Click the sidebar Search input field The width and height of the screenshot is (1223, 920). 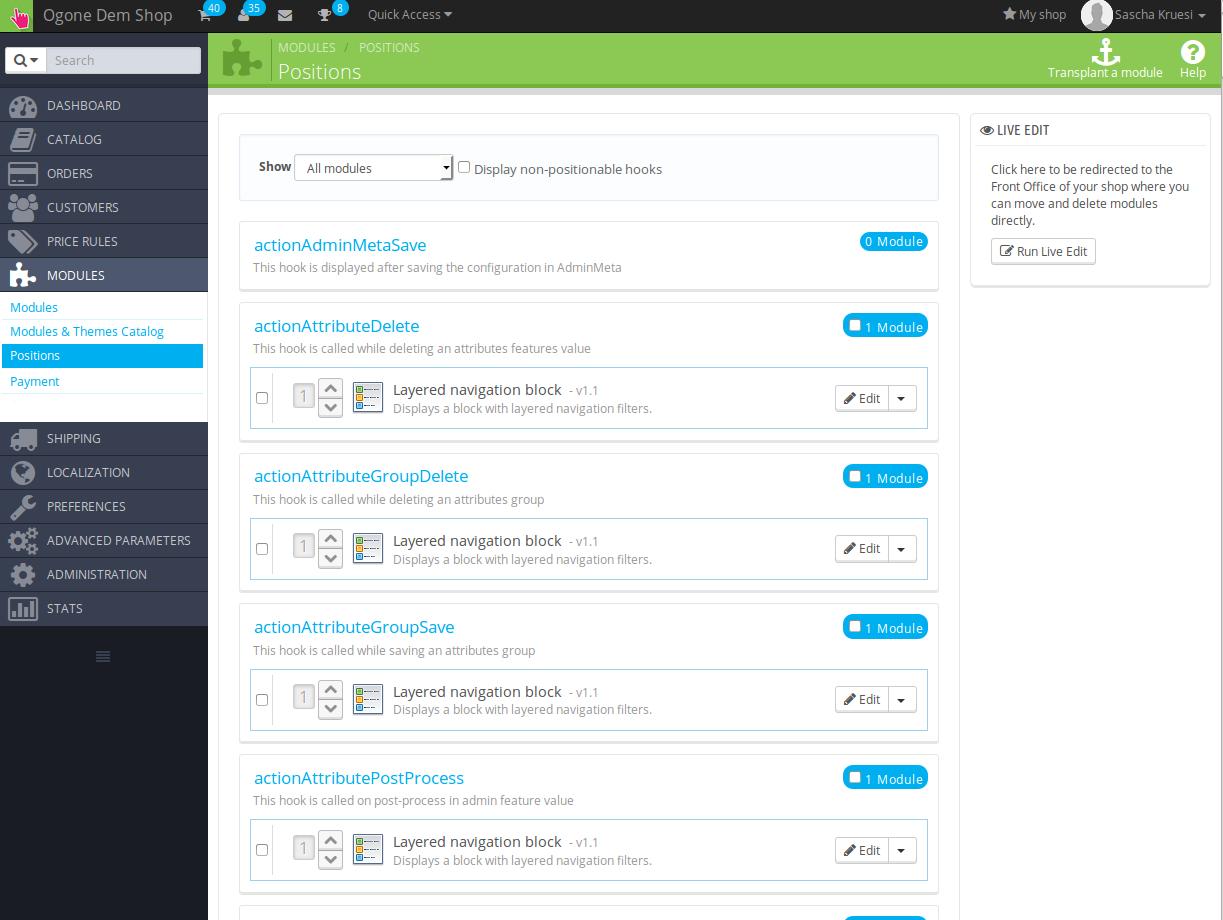tap(123, 60)
